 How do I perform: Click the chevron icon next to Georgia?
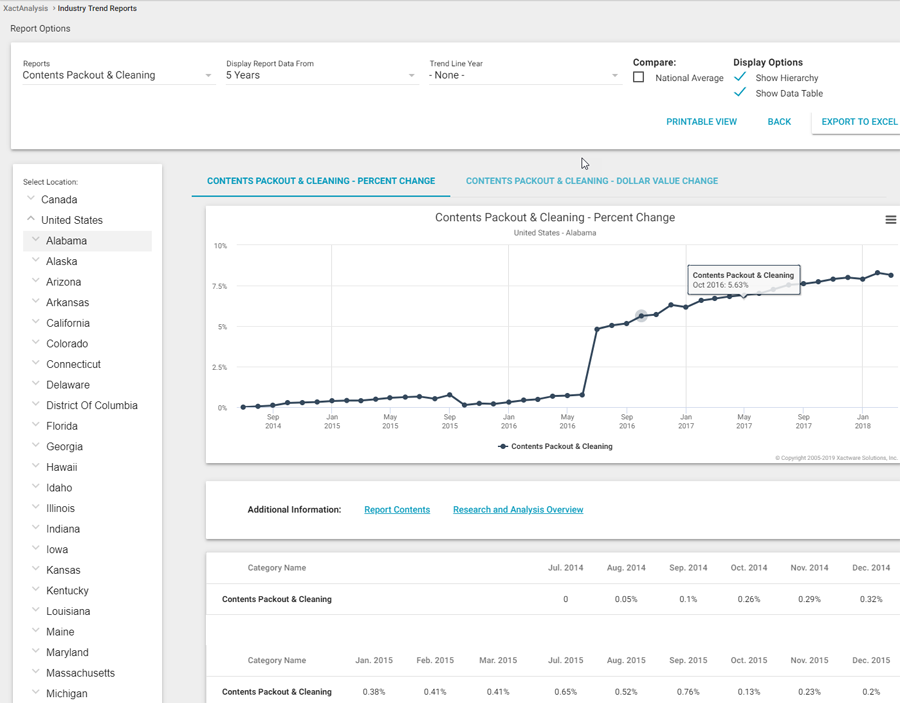[36, 446]
